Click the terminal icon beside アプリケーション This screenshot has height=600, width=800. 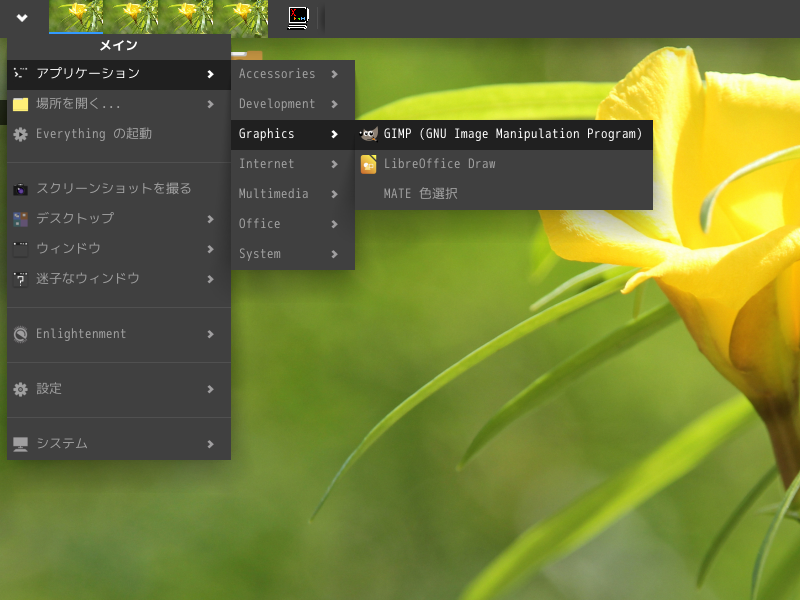click(20, 74)
